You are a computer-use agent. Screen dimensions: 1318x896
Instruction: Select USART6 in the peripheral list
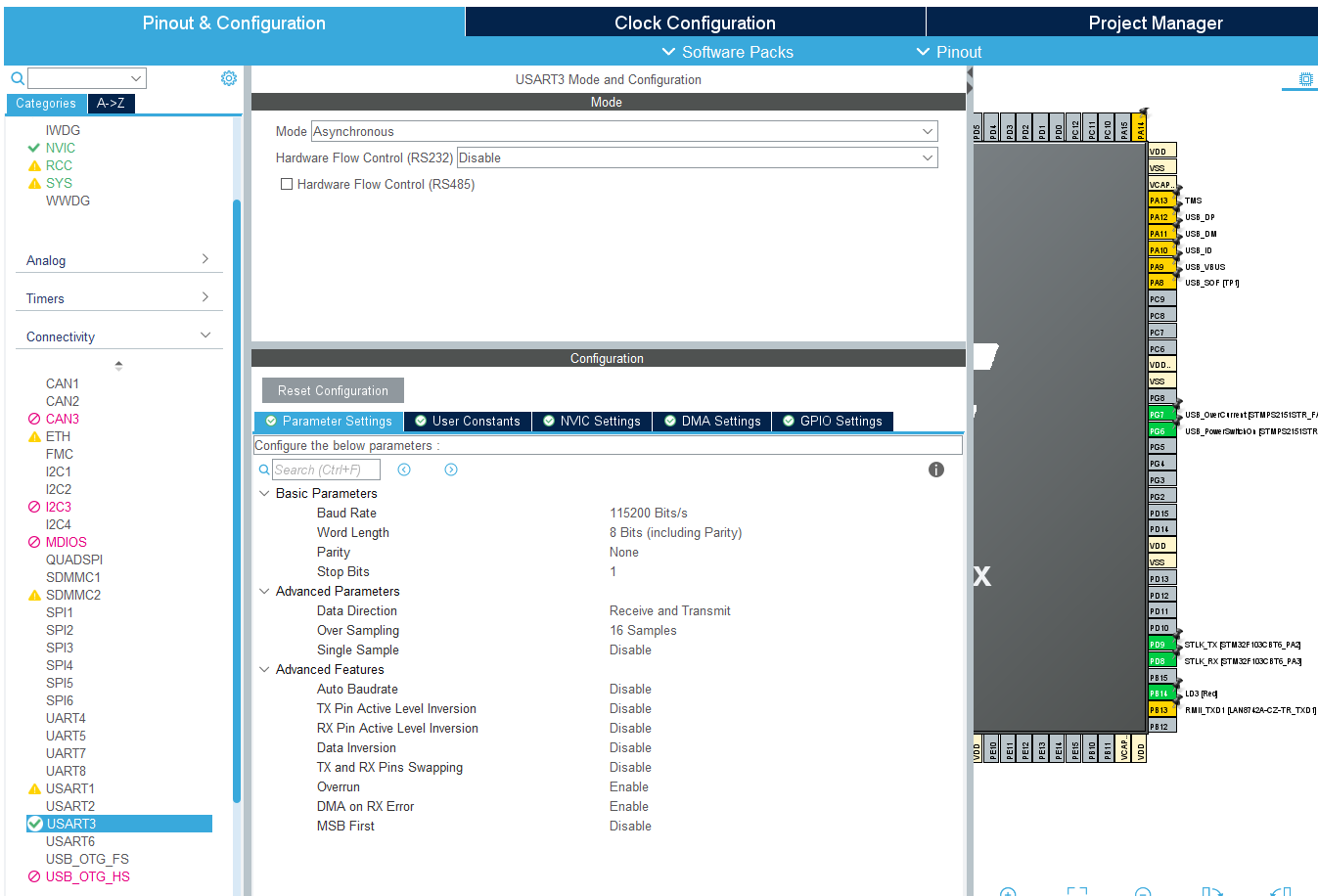70,841
